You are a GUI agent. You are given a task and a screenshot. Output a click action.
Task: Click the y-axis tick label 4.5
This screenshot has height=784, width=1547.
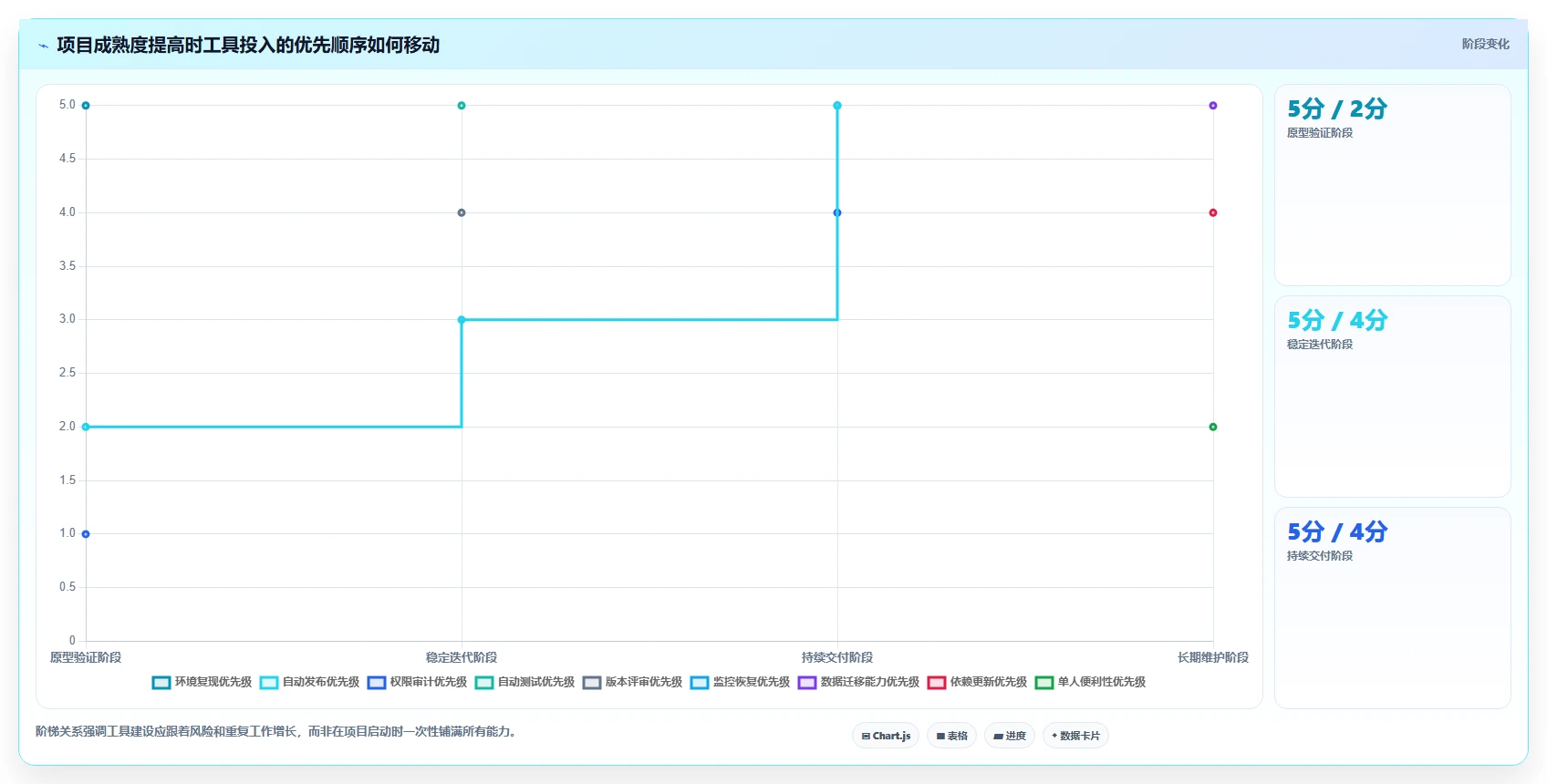67,159
